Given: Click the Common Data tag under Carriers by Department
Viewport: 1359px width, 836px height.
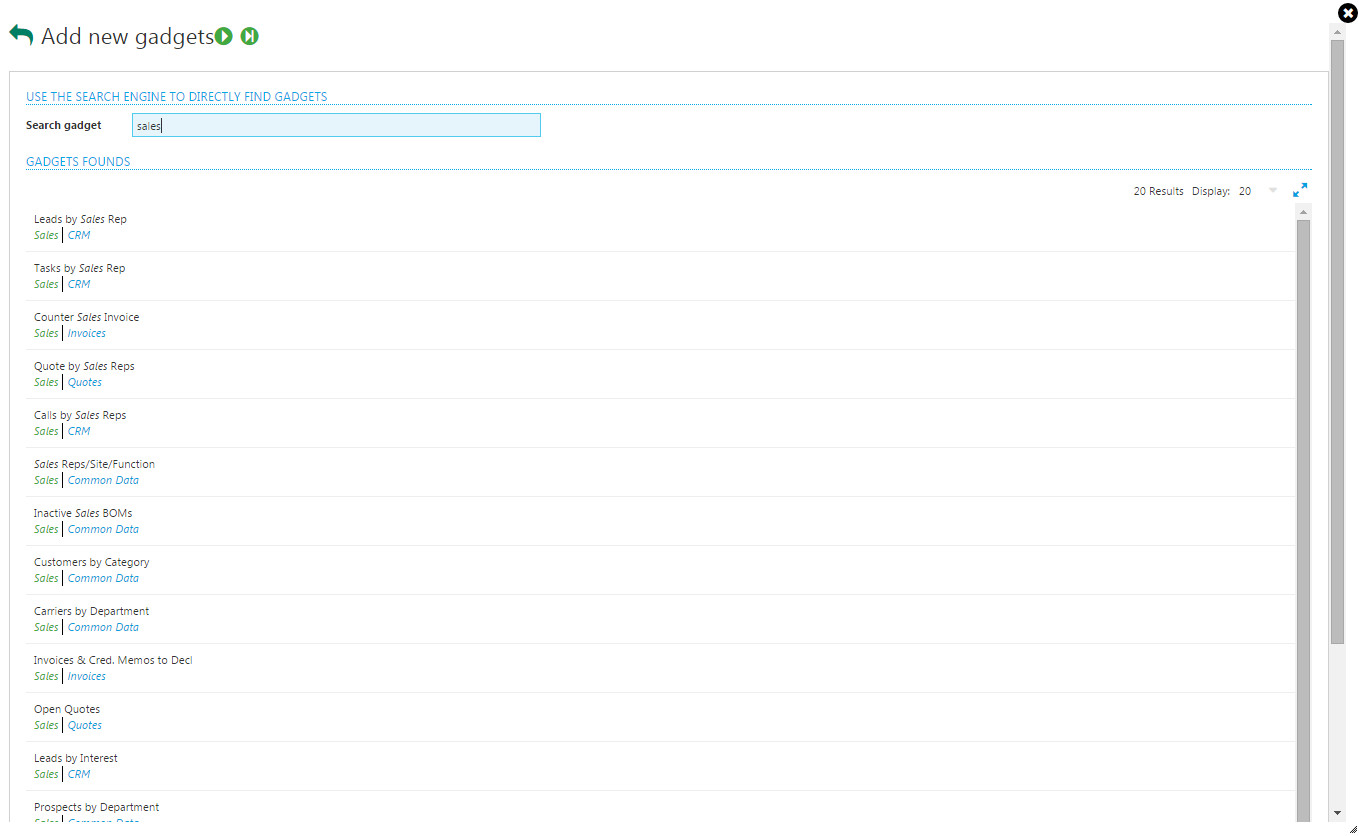Looking at the screenshot, I should pos(103,627).
